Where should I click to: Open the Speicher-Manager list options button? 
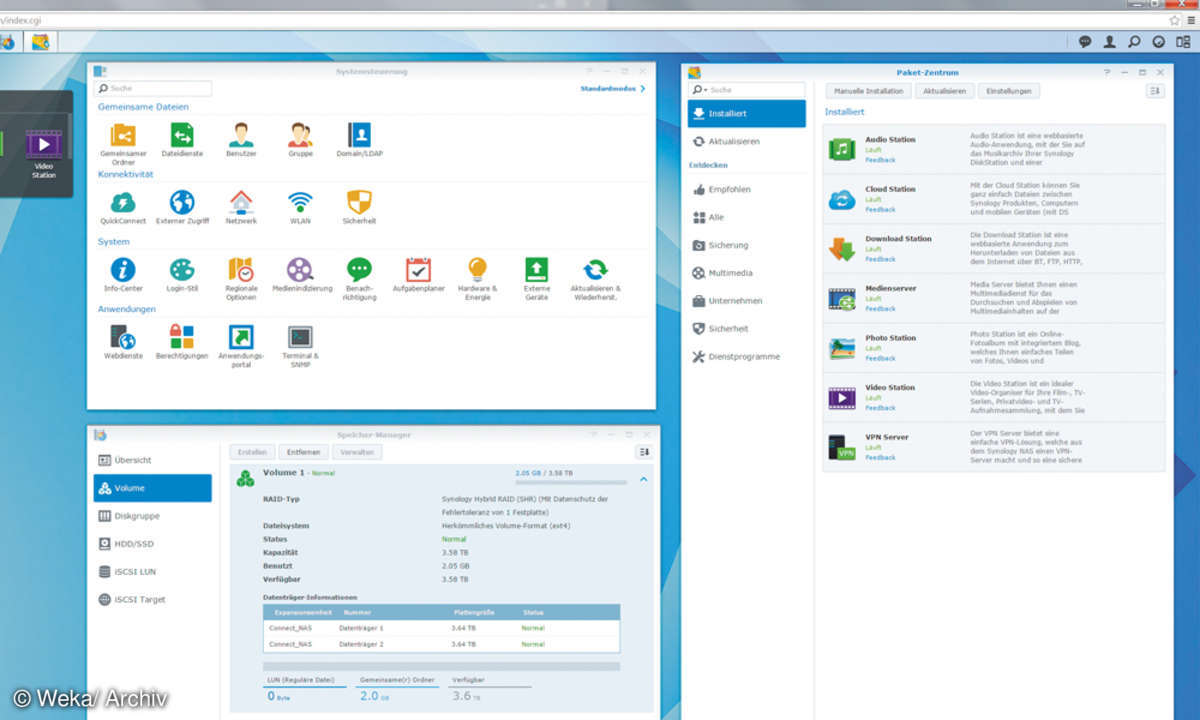643,452
